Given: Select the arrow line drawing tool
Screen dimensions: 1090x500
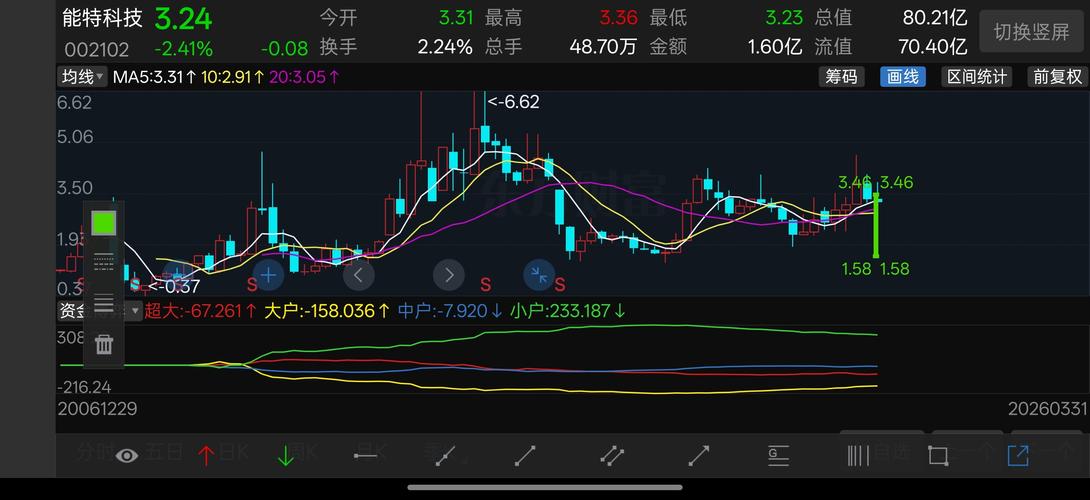Looking at the screenshot, I should (698, 455).
